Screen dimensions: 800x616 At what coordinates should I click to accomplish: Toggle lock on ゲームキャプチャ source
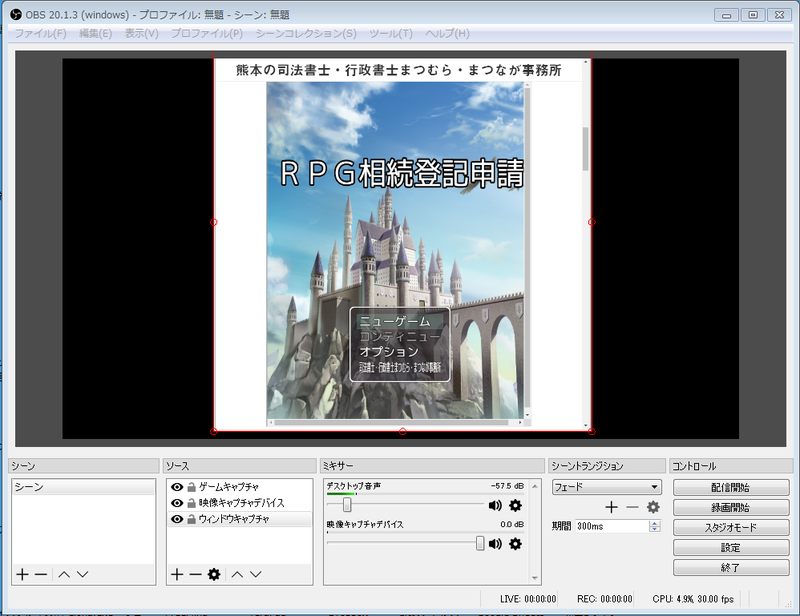(x=191, y=487)
